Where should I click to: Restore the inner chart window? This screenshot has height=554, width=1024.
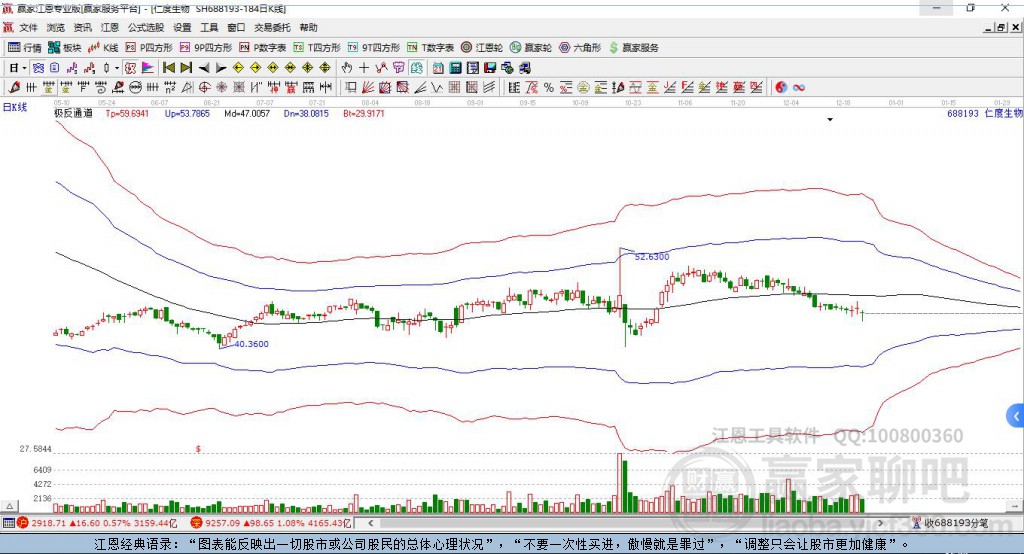coord(1001,27)
